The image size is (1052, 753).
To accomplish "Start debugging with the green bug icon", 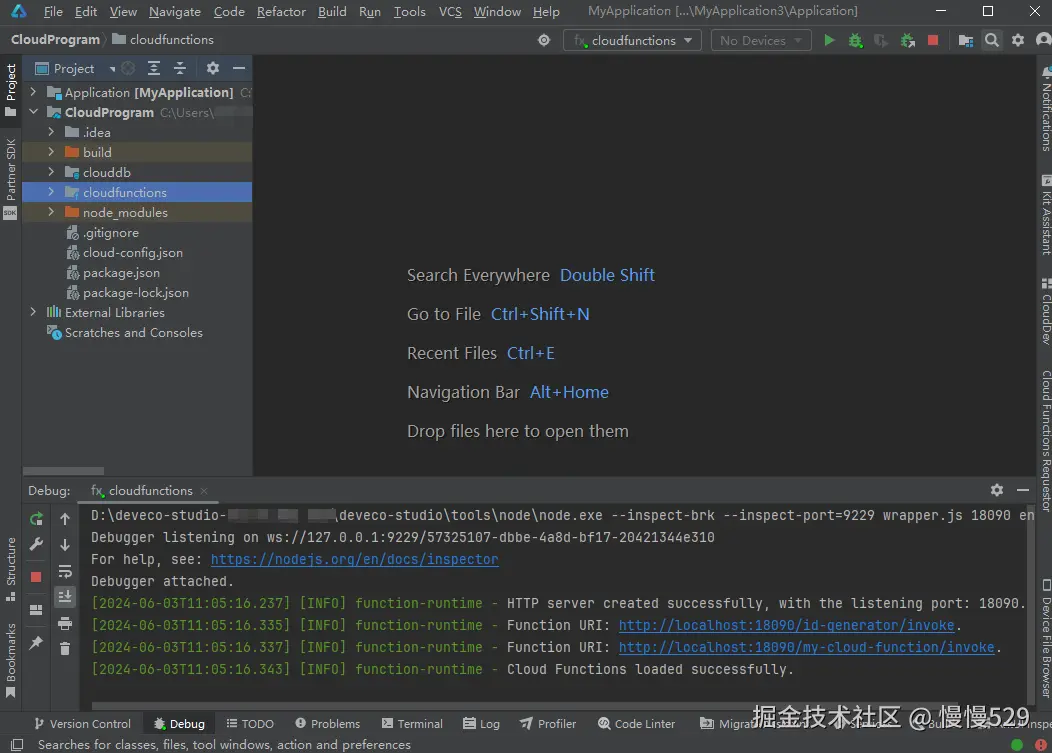I will 855,40.
